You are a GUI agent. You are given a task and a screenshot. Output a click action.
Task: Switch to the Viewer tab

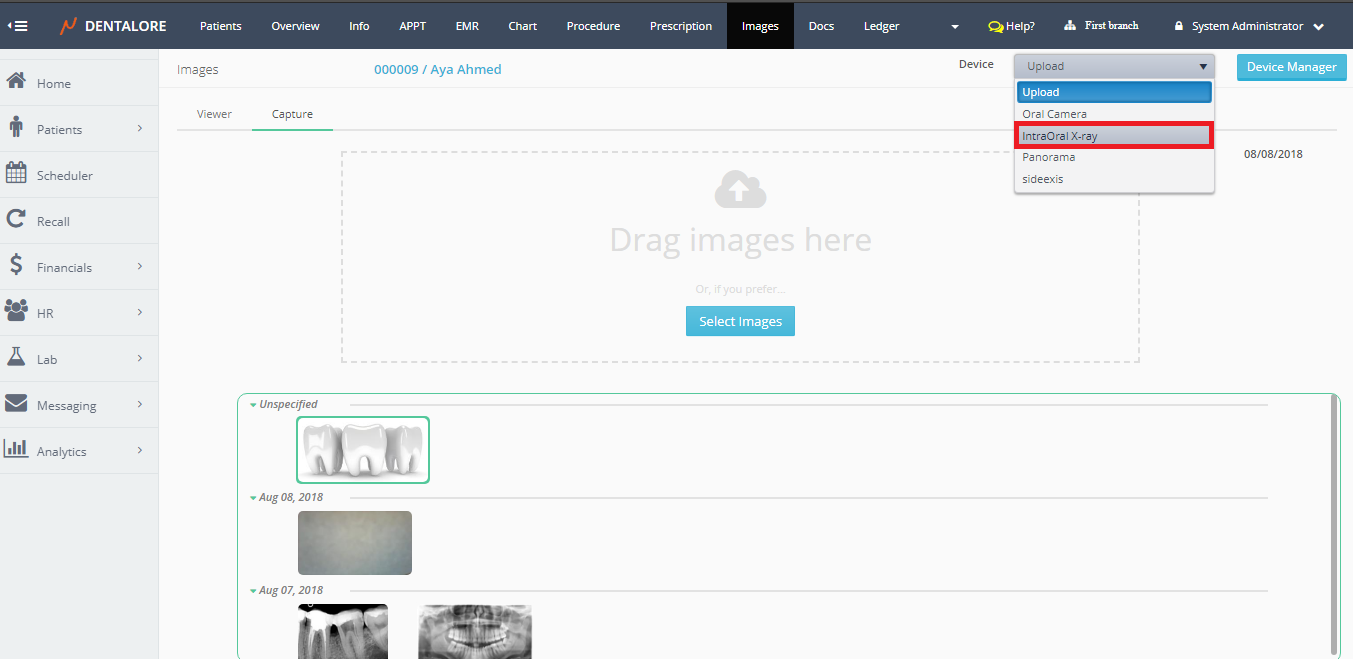214,114
